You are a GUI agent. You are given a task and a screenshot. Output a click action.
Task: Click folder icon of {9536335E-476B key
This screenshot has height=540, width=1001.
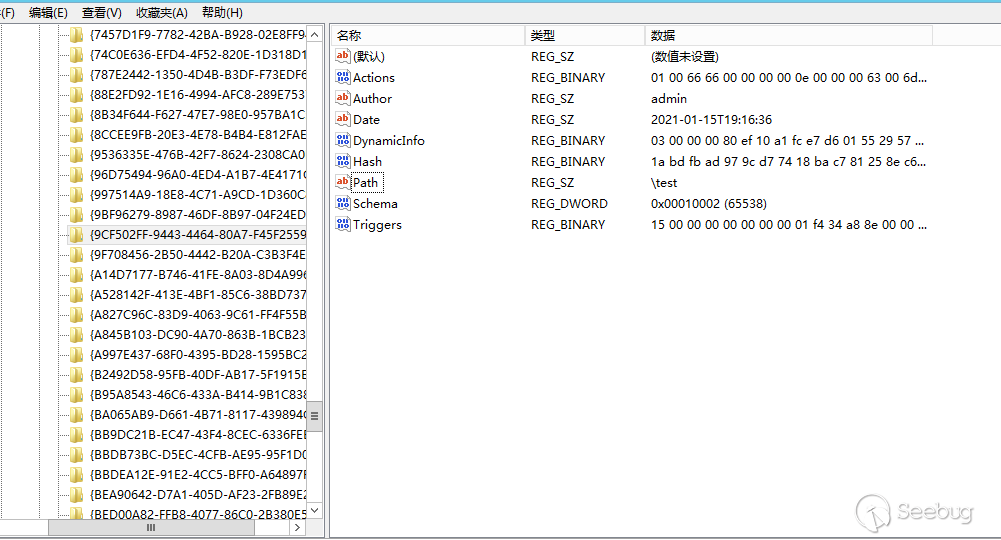click(x=77, y=154)
